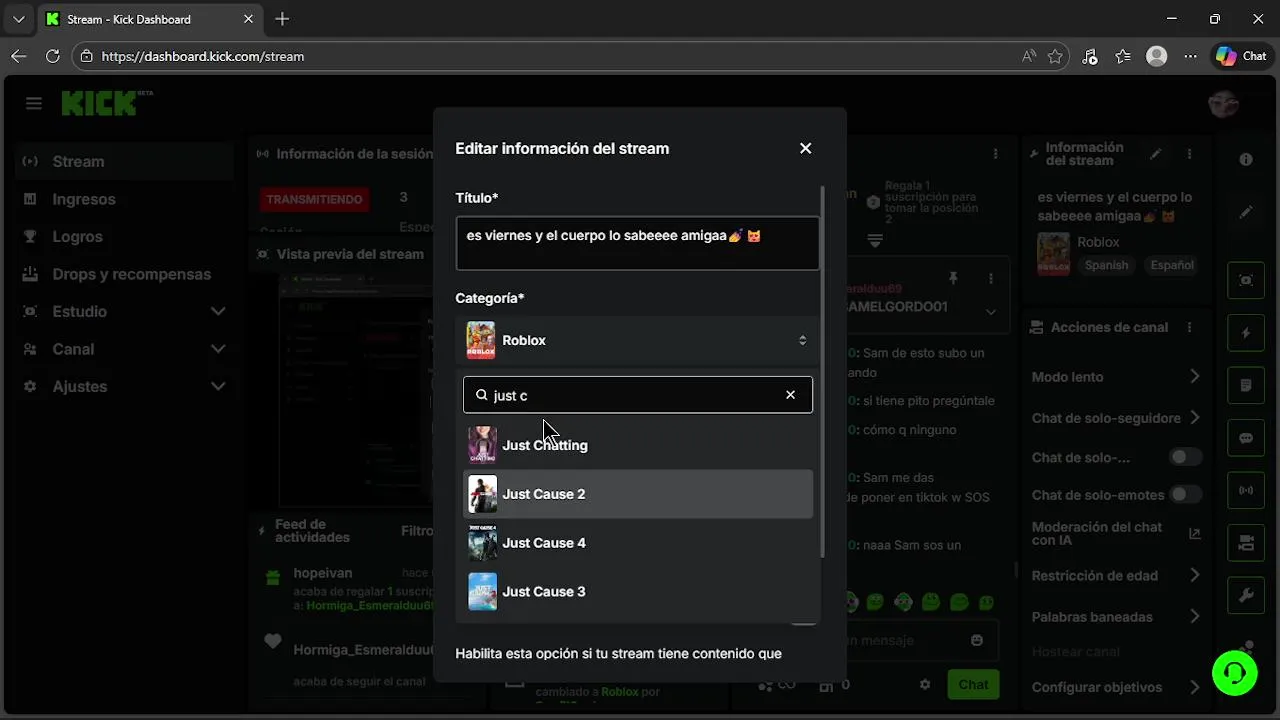Open Configurar objetivos settings
This screenshot has width=1280, height=720.
coord(1116,687)
